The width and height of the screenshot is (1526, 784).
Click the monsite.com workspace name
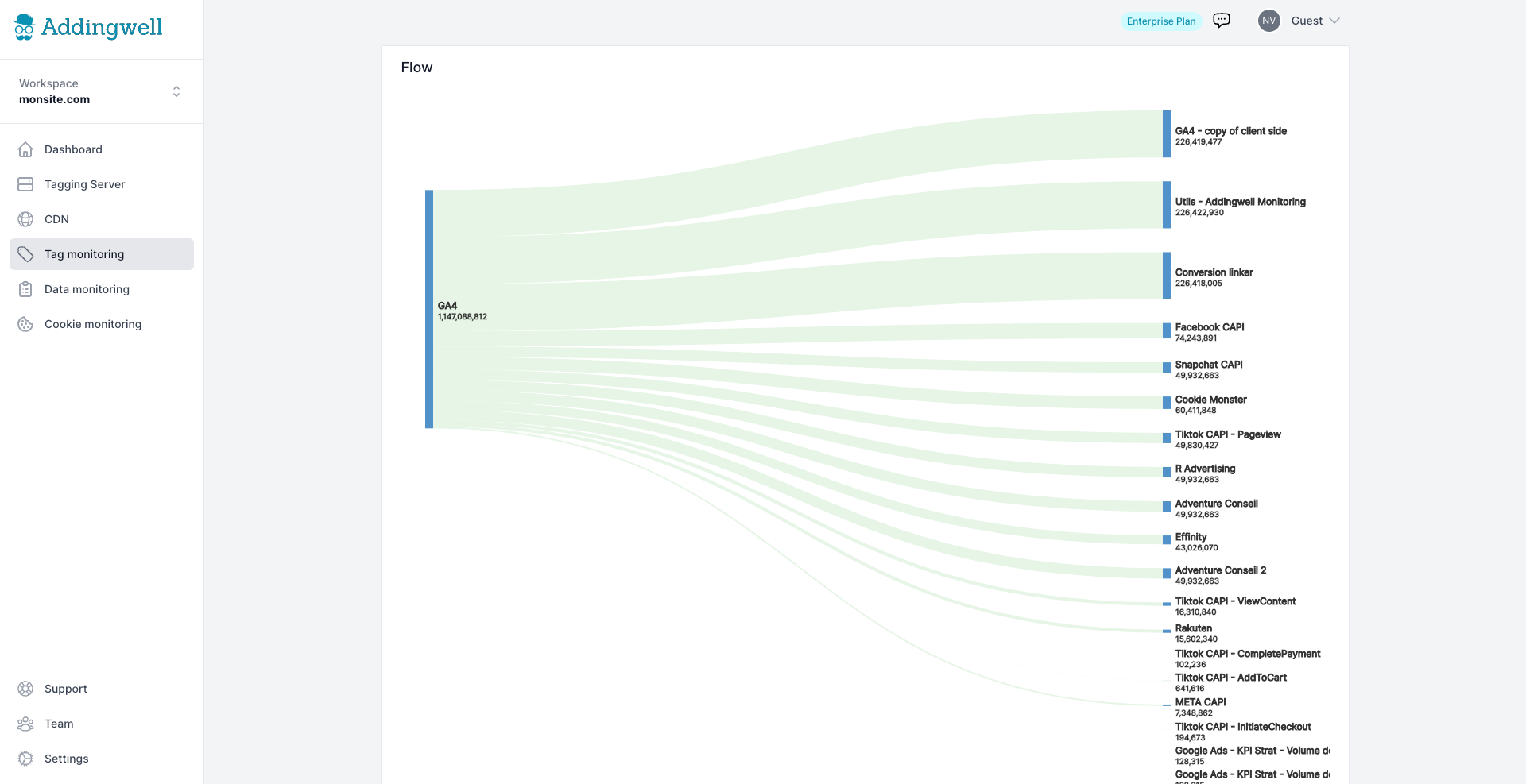(x=54, y=99)
